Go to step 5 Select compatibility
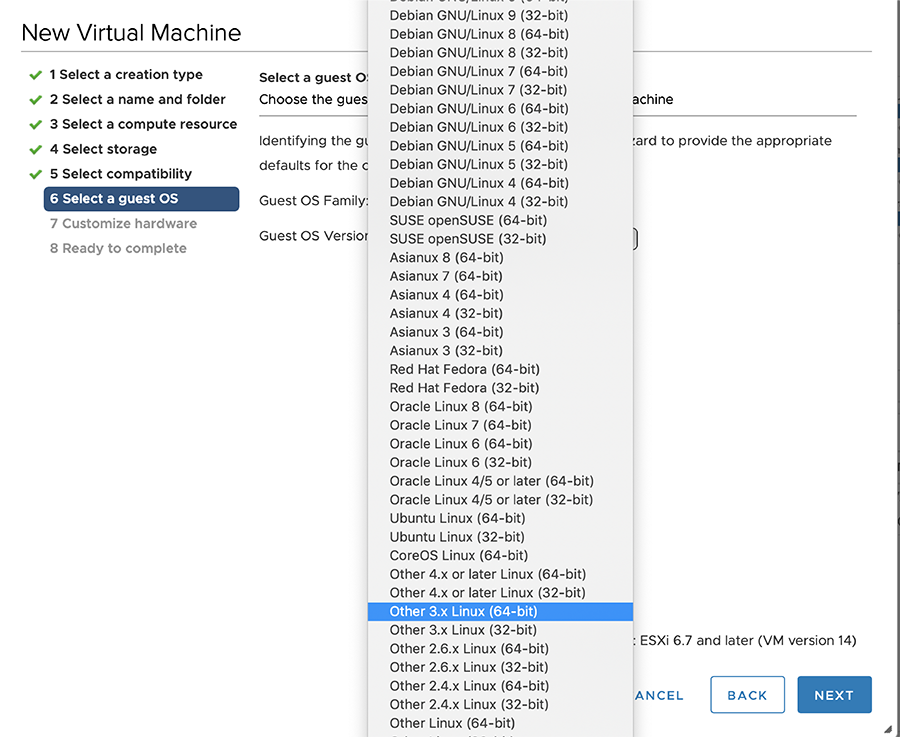 (121, 174)
